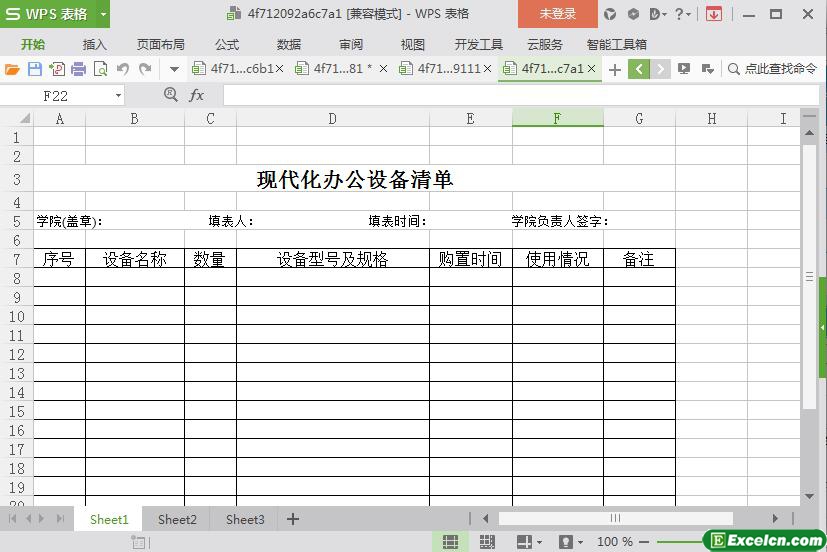Select column D header

(332, 119)
